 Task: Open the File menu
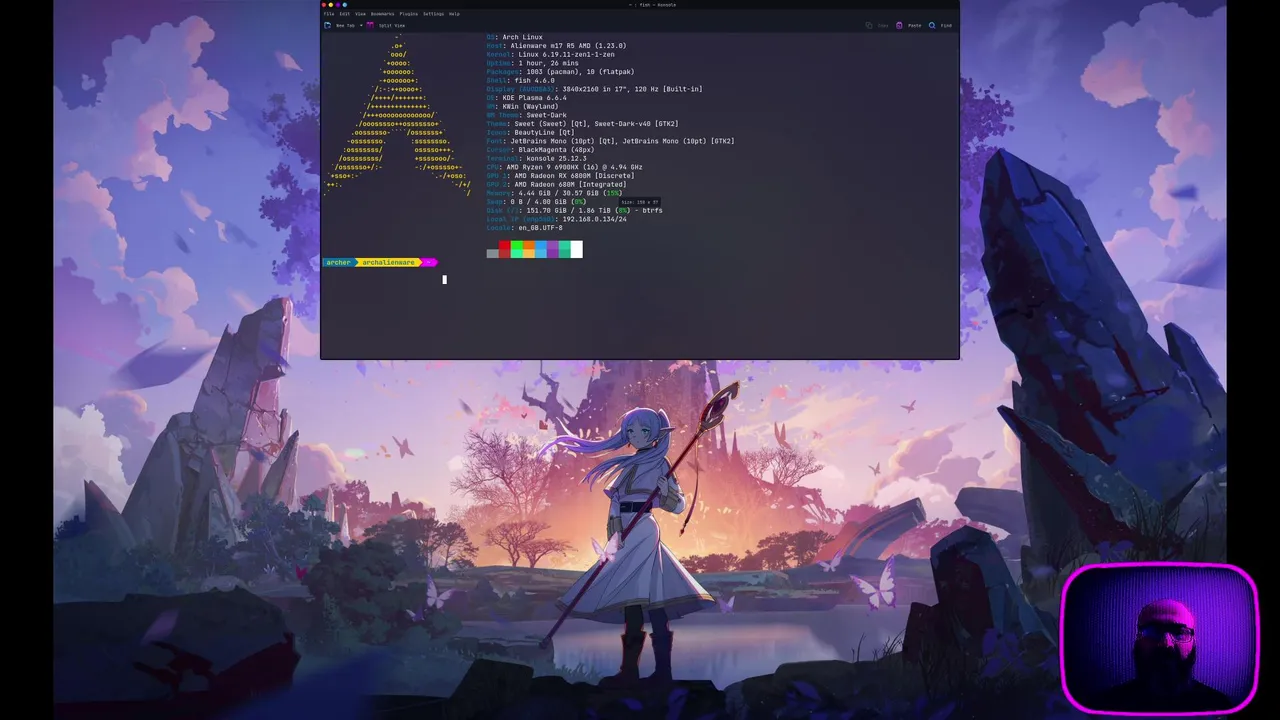coord(329,14)
